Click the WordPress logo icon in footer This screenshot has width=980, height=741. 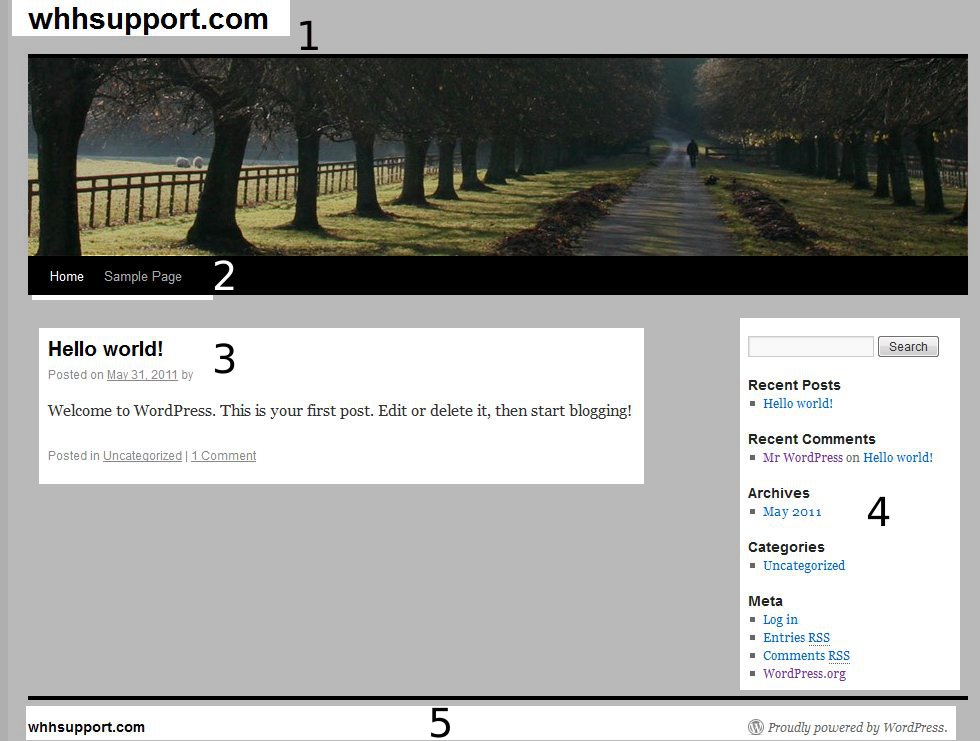756,727
